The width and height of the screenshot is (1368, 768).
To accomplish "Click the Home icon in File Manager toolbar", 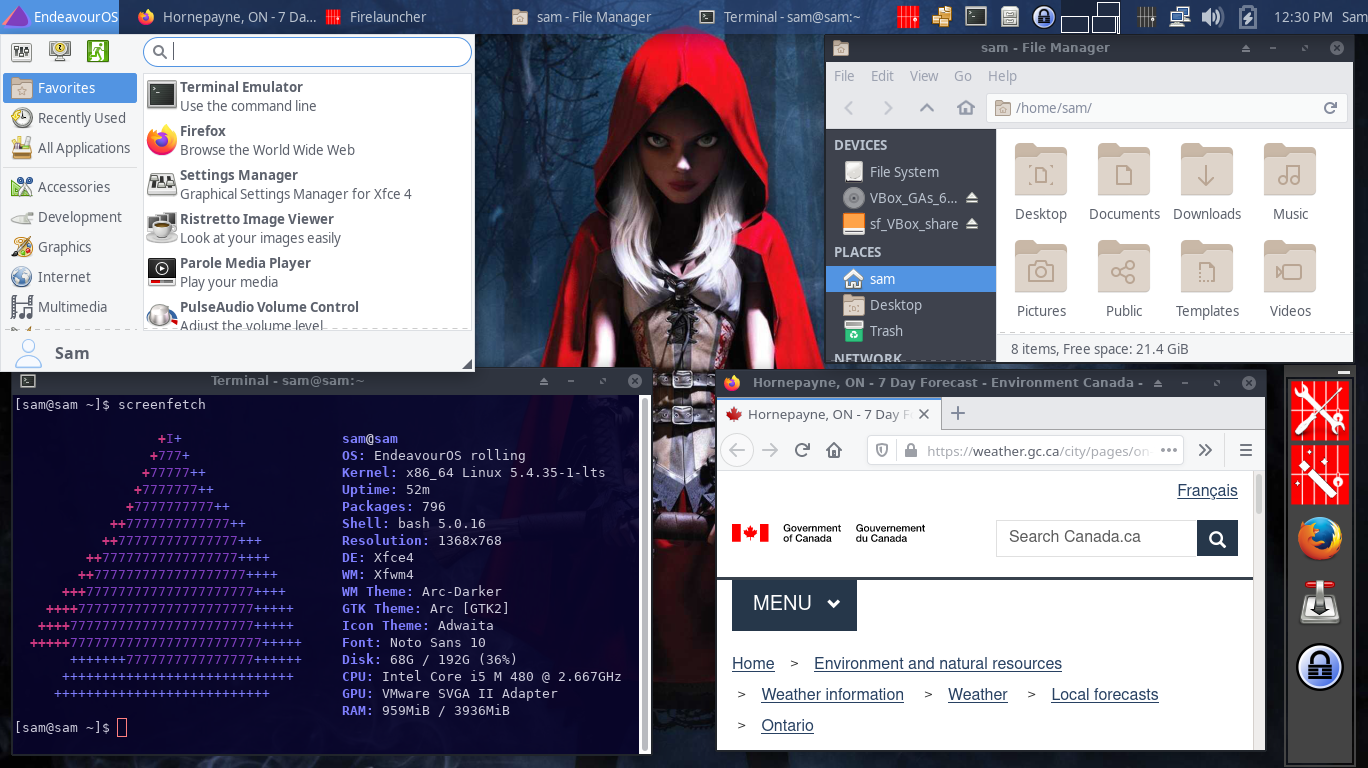I will [965, 108].
